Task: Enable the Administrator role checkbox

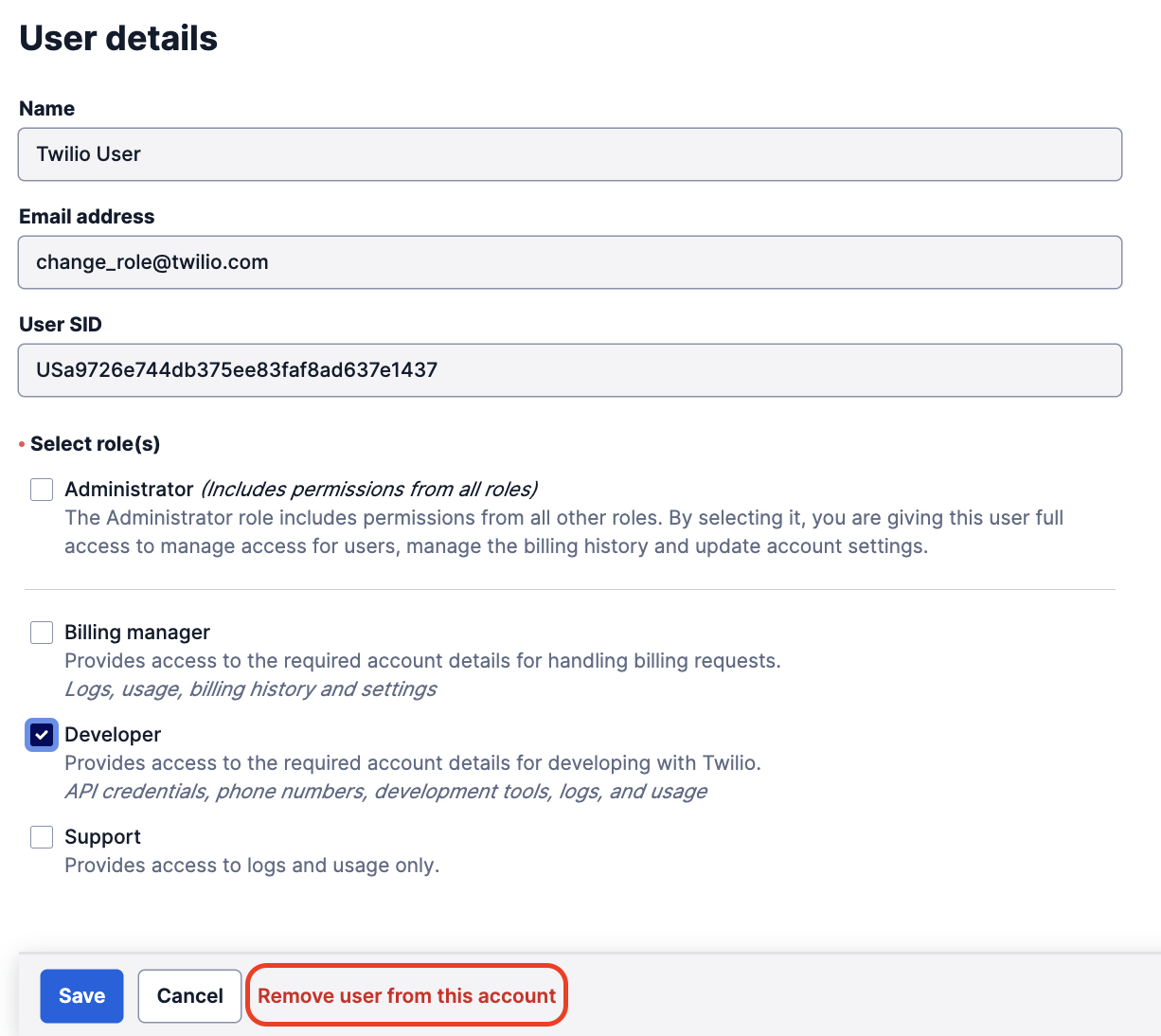Action: coord(42,490)
